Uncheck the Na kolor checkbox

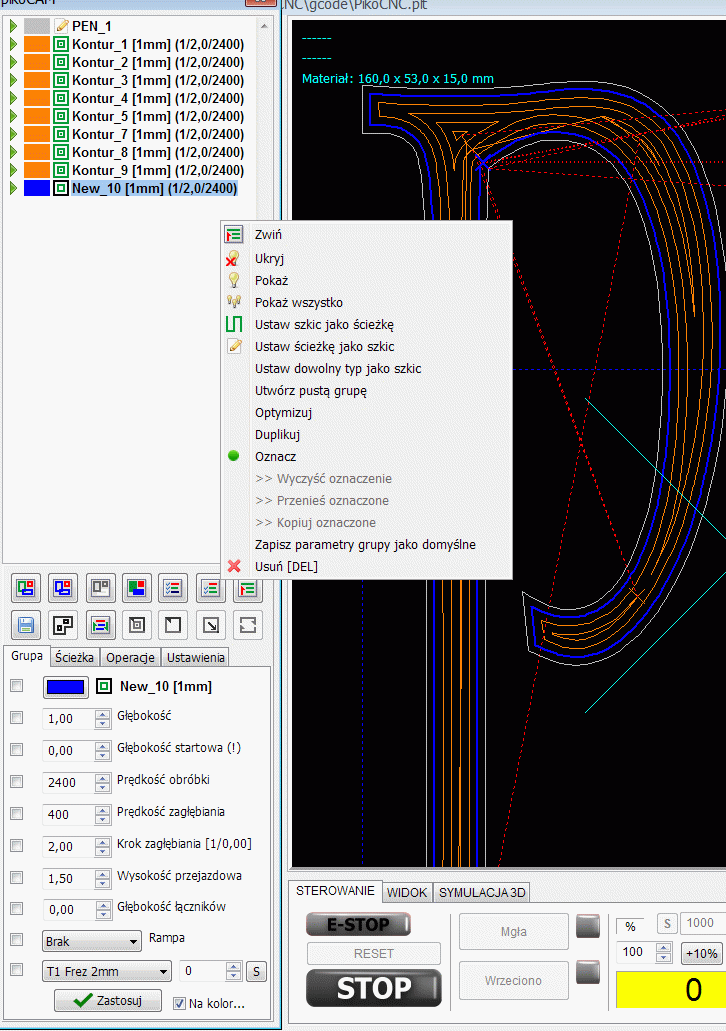179,1003
